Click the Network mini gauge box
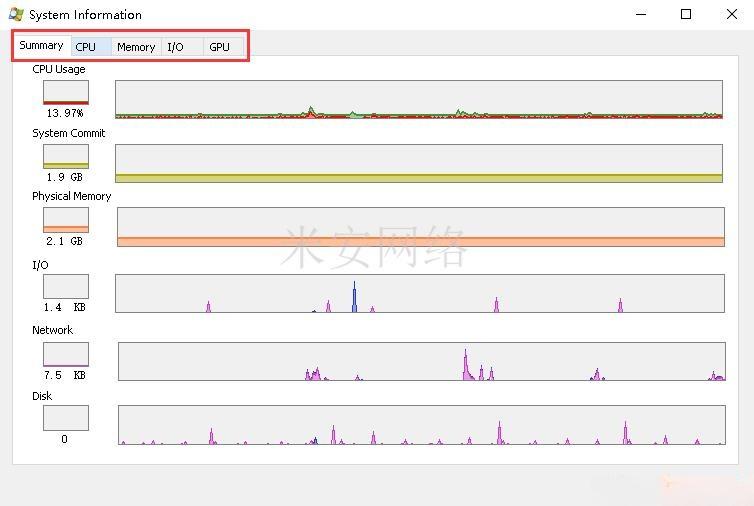Viewport: 754px width, 506px height. click(x=66, y=355)
